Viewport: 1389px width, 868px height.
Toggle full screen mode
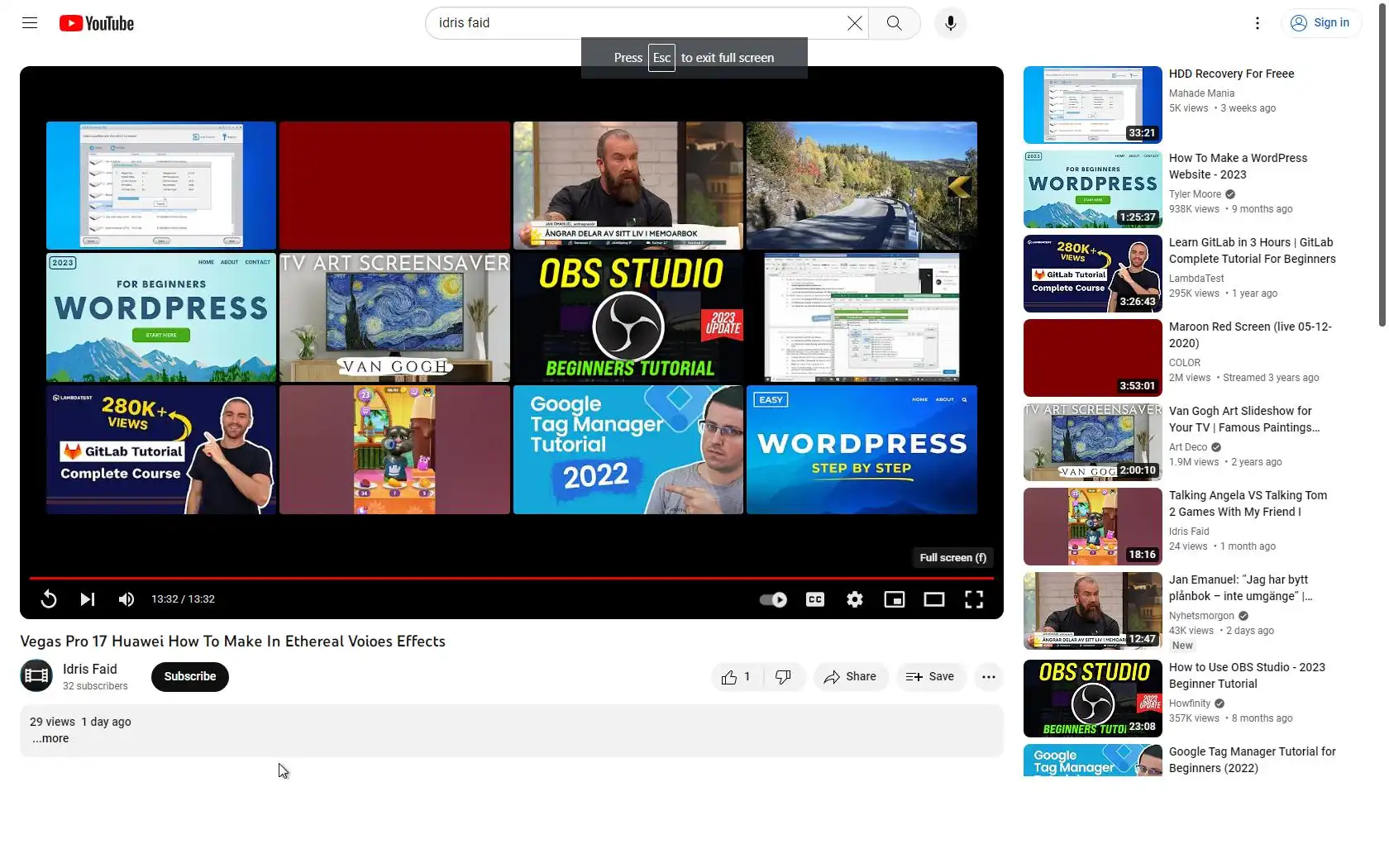974,599
